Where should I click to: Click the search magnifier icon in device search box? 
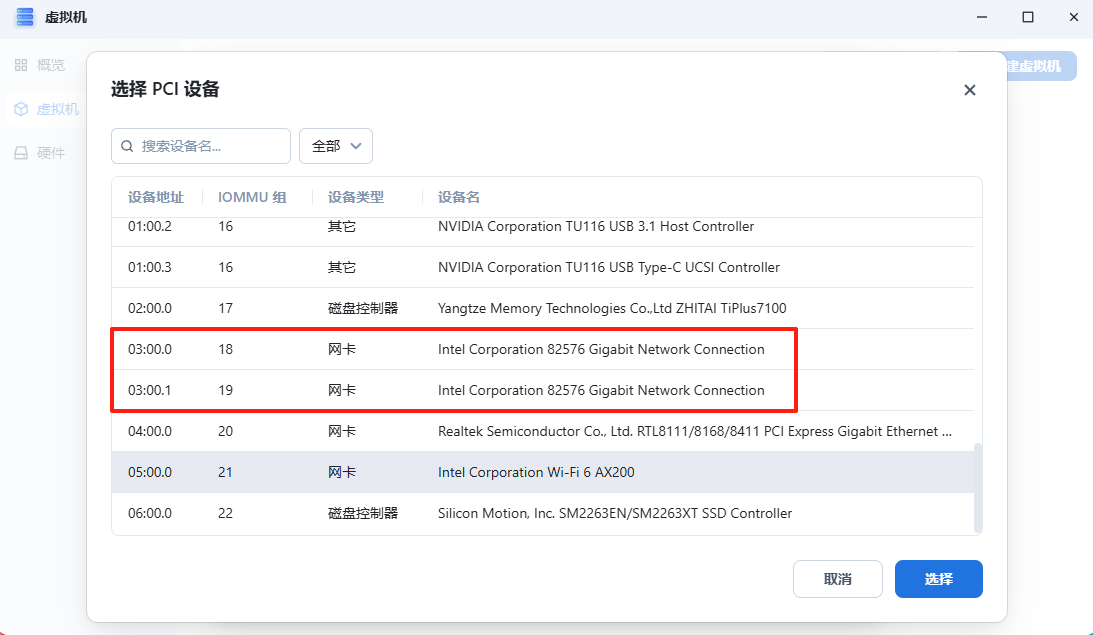coord(127,146)
